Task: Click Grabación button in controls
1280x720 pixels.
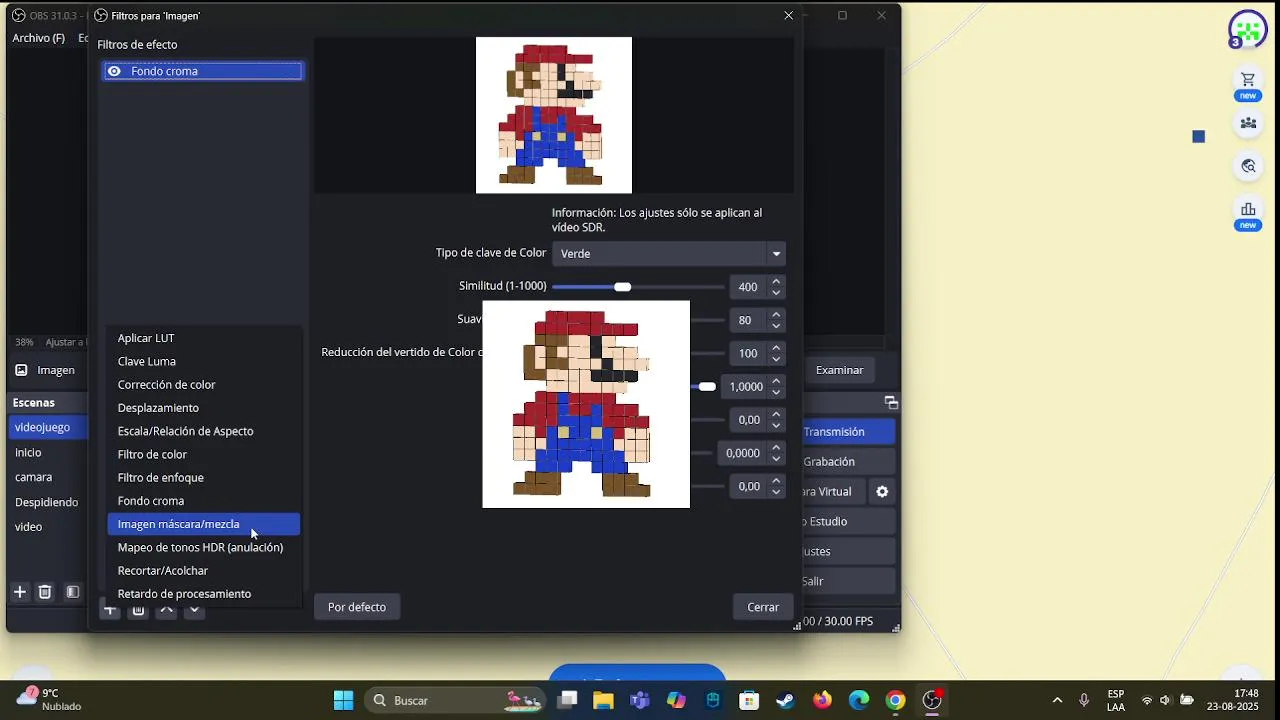Action: pos(848,462)
